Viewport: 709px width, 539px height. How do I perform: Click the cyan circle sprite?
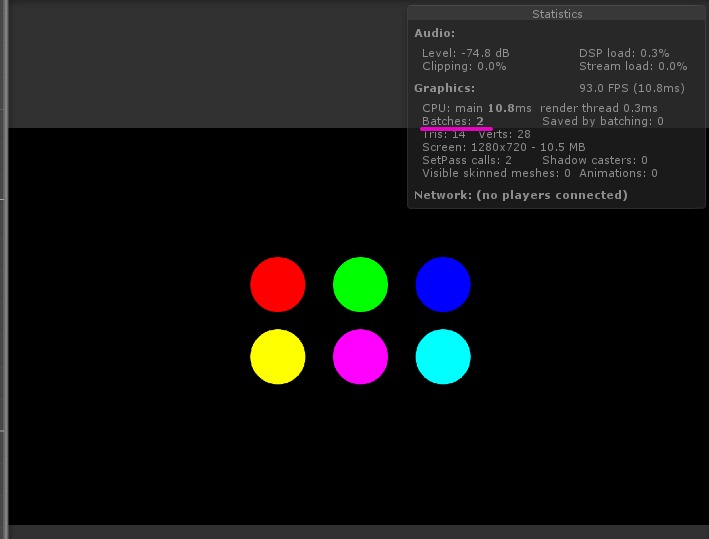pos(443,356)
